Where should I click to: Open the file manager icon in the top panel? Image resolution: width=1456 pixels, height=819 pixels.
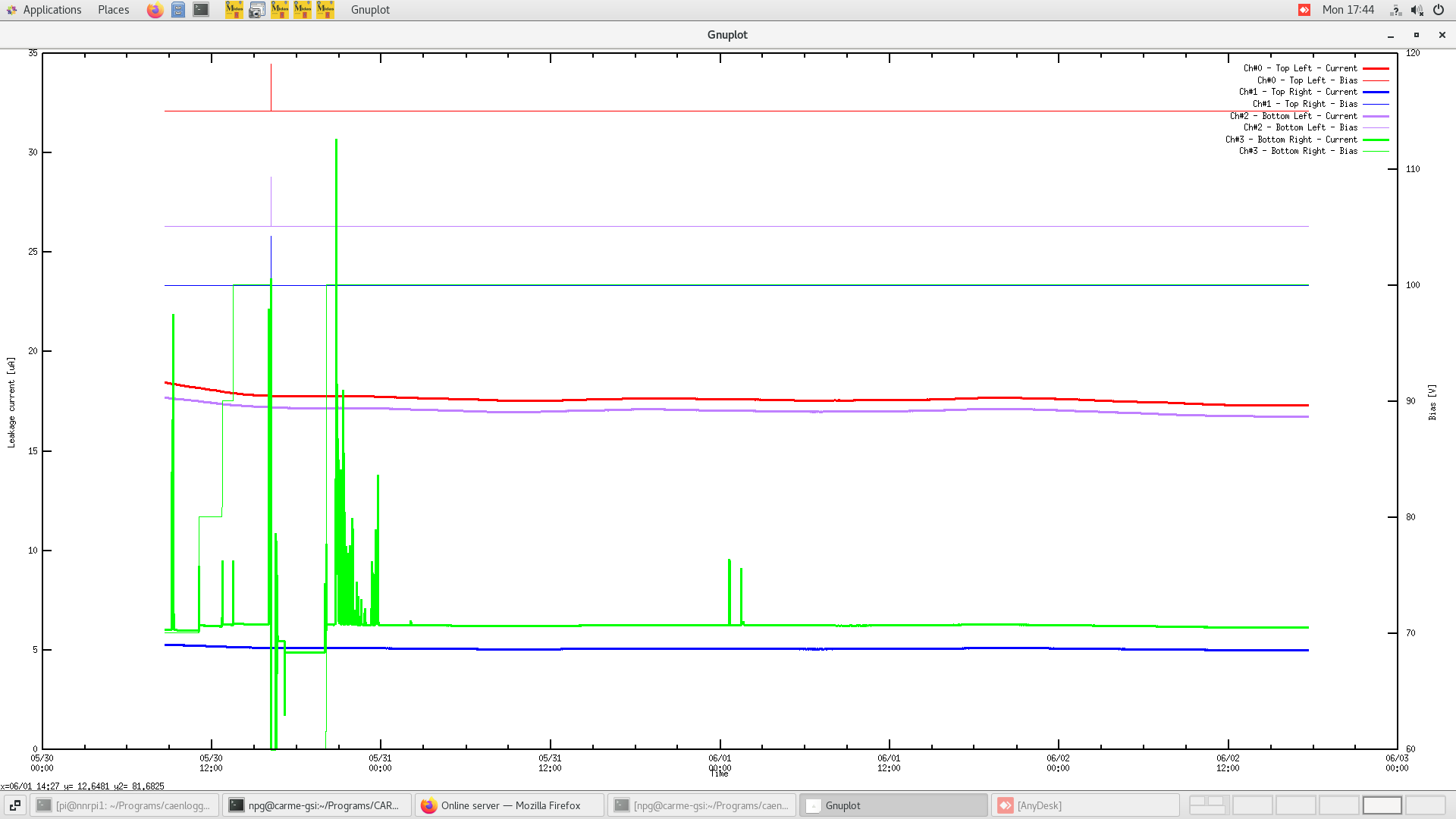point(178,10)
